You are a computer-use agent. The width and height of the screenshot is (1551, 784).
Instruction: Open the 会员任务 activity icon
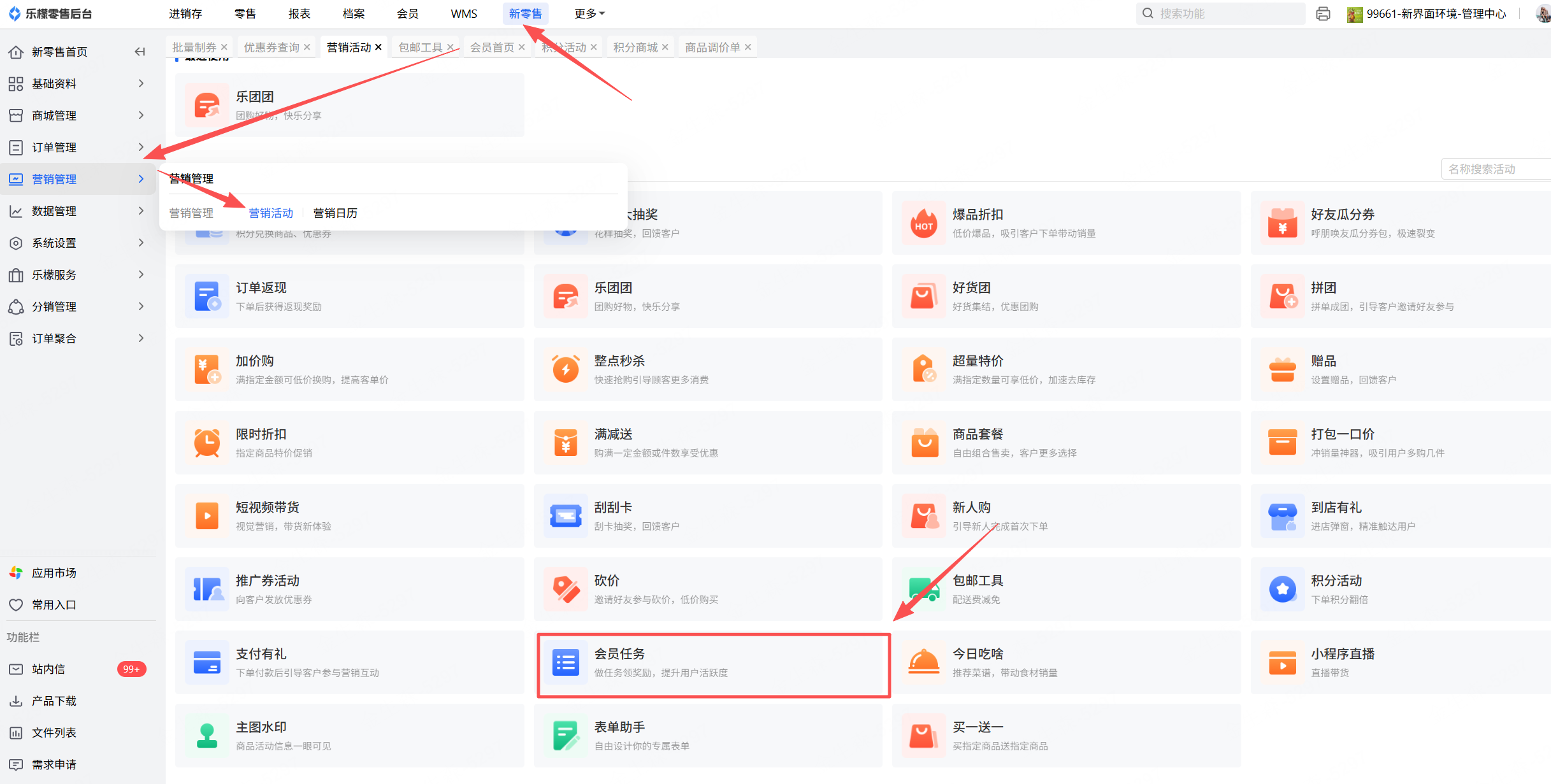click(565, 663)
